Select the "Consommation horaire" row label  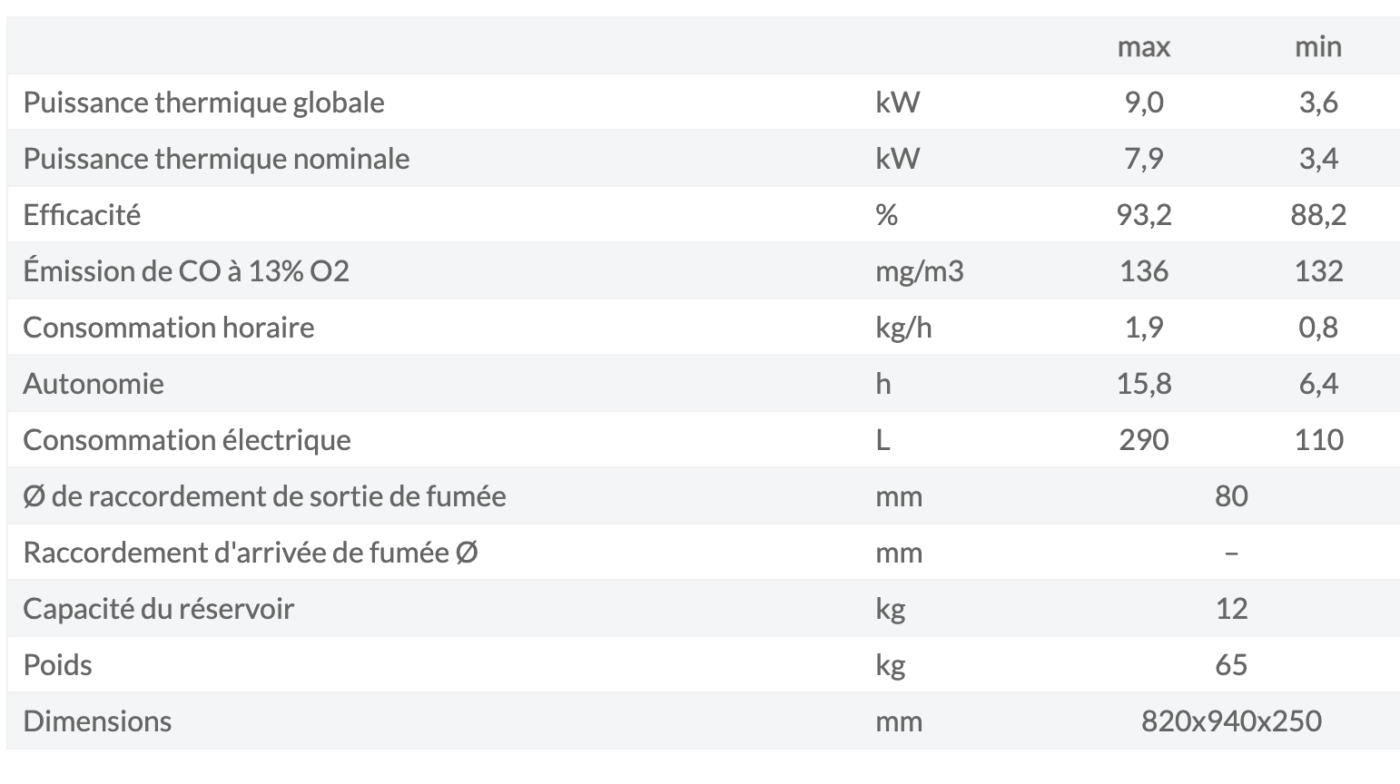point(168,328)
